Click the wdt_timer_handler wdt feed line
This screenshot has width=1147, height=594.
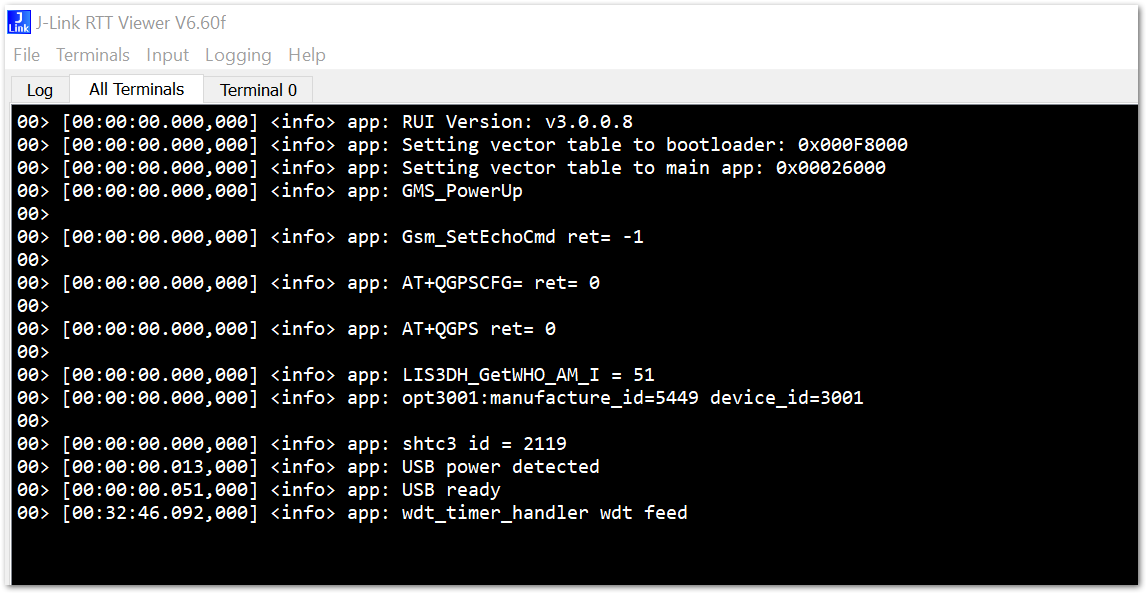(x=353, y=513)
